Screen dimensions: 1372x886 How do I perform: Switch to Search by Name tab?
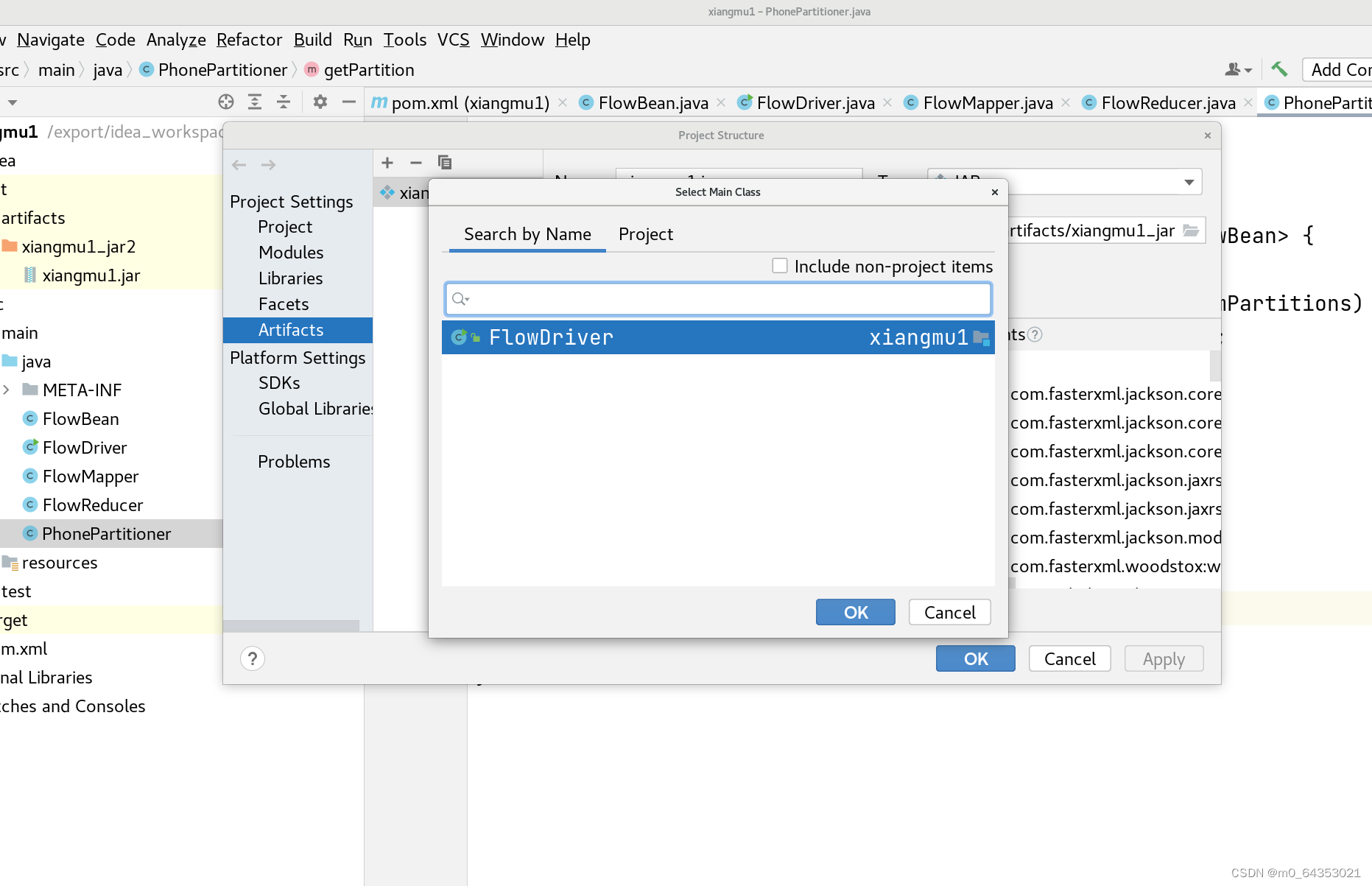[527, 234]
